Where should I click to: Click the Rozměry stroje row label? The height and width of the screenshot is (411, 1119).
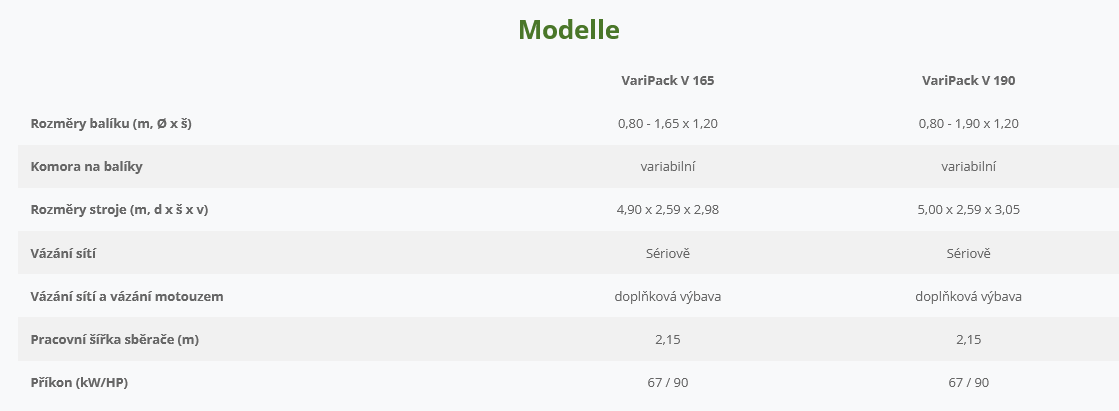tap(119, 210)
